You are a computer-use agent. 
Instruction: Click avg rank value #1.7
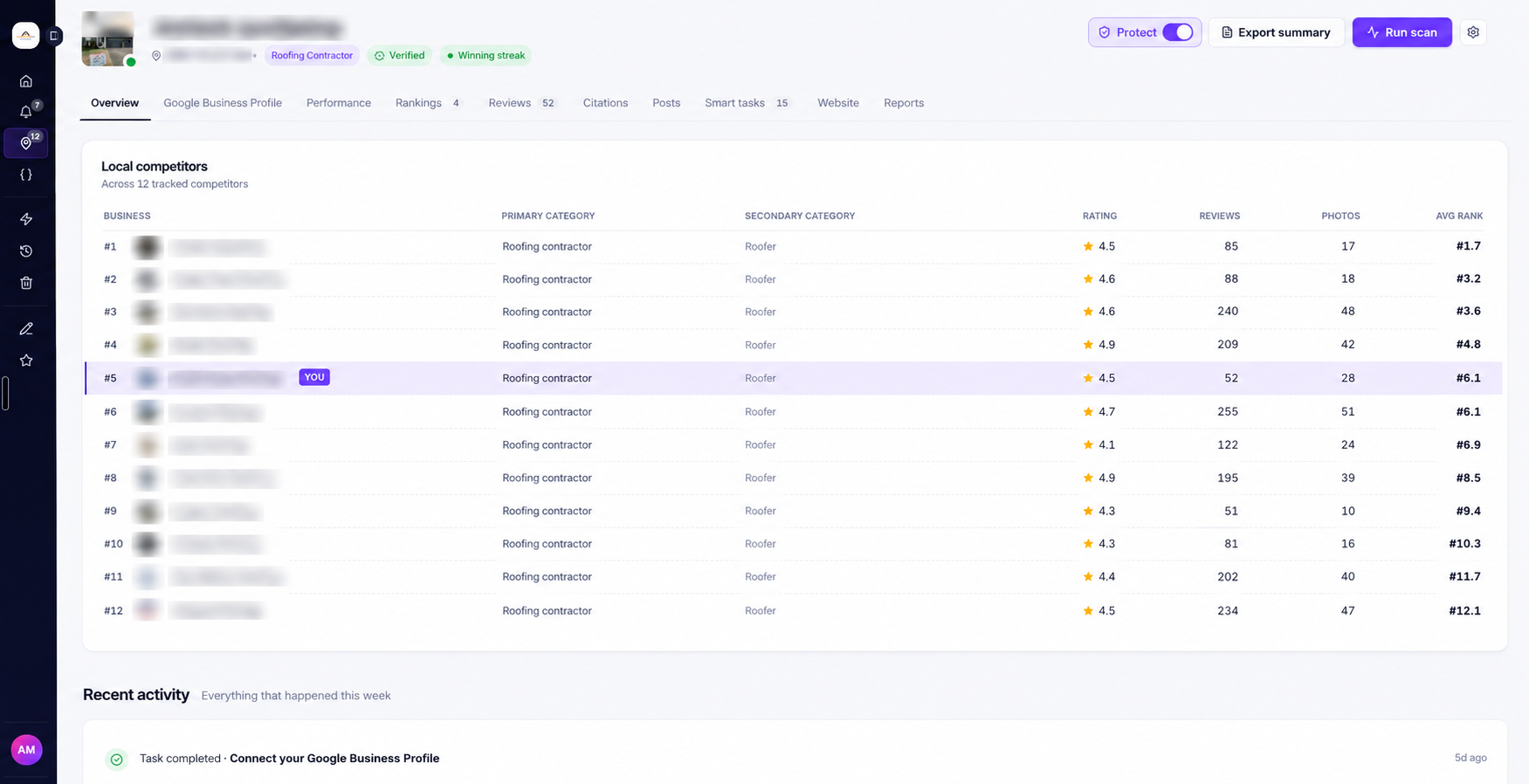1468,246
